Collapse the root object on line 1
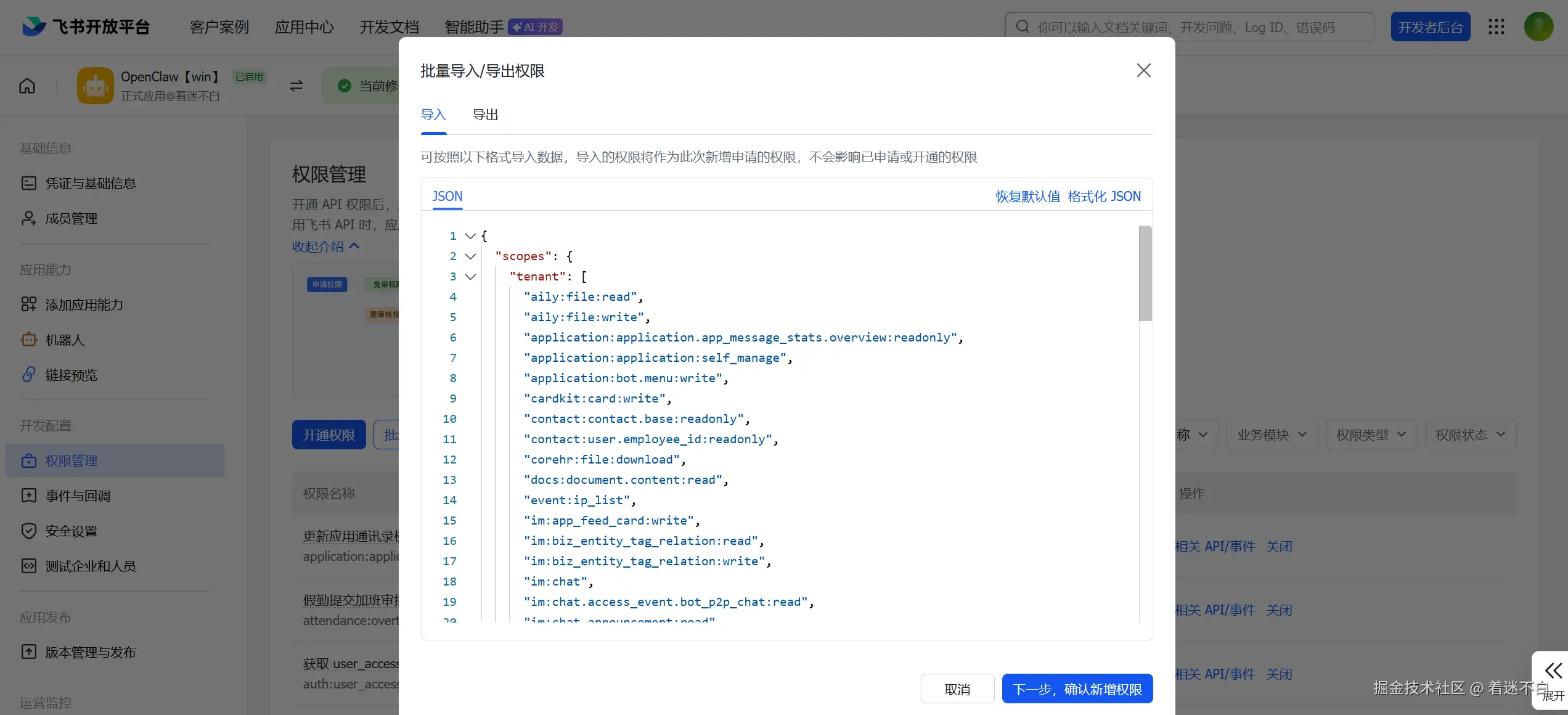Viewport: 1568px width, 715px height. (x=470, y=236)
